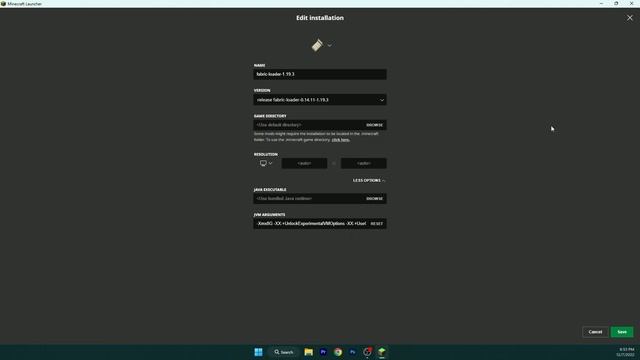
Task: Click the Java Executable path field
Action: click(x=308, y=199)
